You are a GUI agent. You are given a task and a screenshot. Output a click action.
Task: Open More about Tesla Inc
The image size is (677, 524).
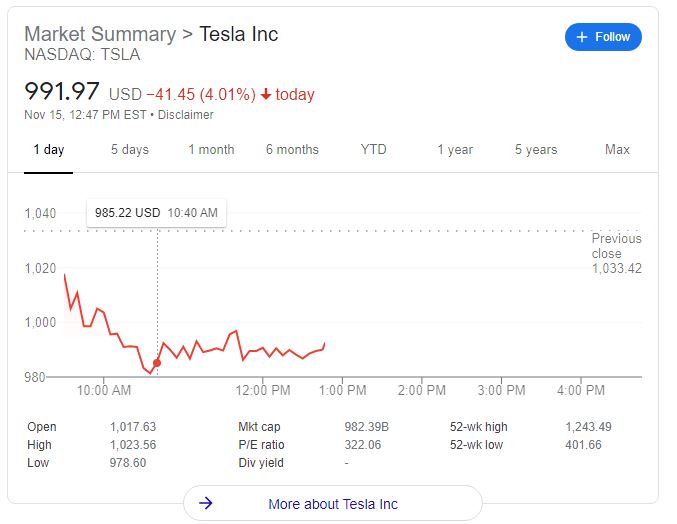pos(332,503)
